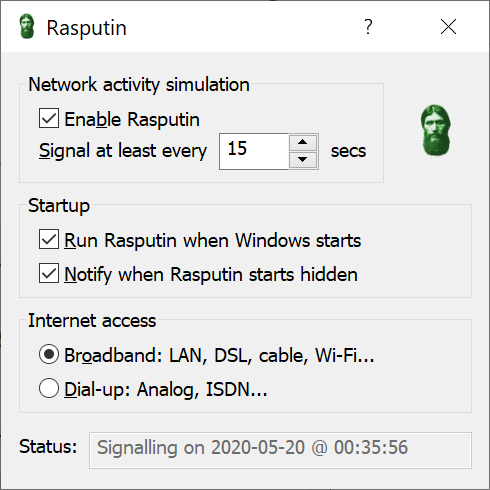
Task: Select Broadband internet access option
Action: [x=49, y=354]
